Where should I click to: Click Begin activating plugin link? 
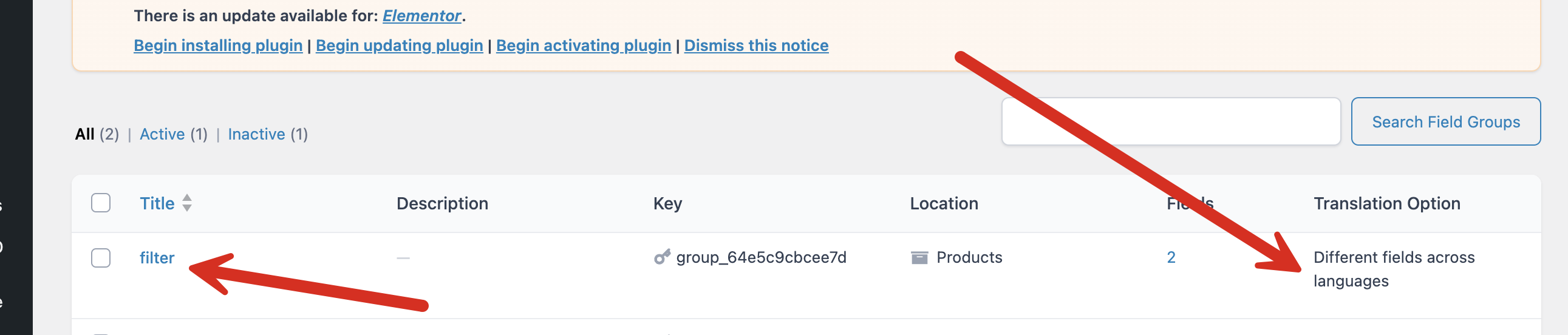tap(583, 46)
